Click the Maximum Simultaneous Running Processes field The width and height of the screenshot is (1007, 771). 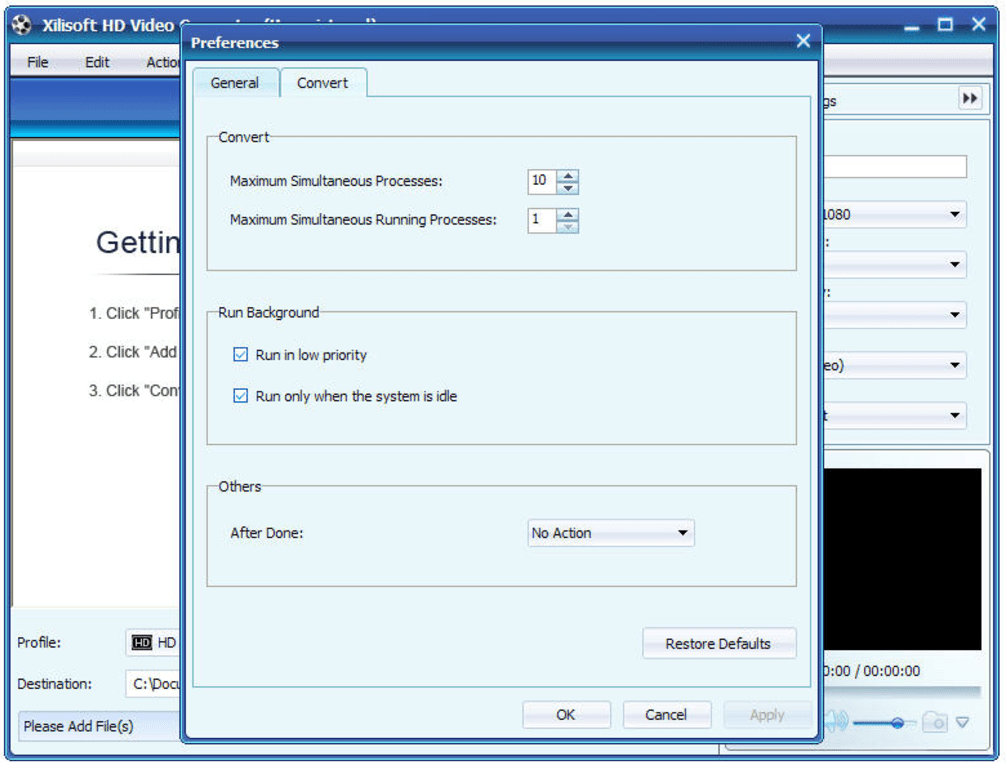(542, 220)
